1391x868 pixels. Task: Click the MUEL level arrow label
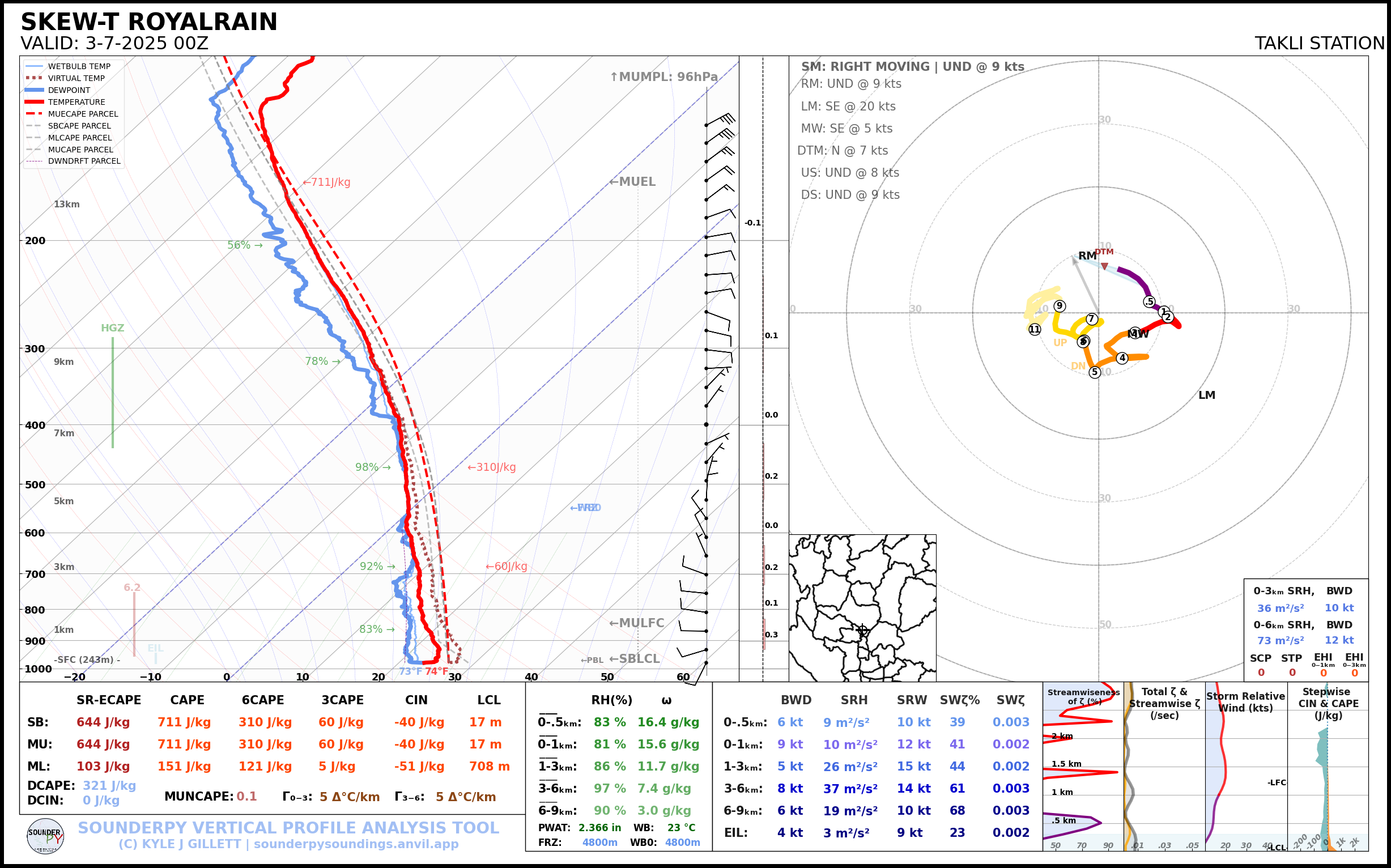pos(632,181)
